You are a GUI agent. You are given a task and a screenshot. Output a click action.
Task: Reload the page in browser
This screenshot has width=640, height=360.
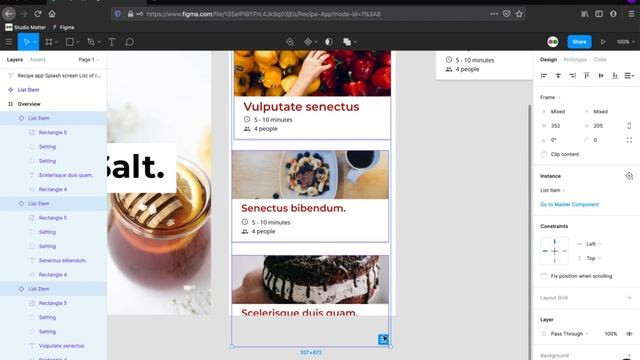(38, 14)
